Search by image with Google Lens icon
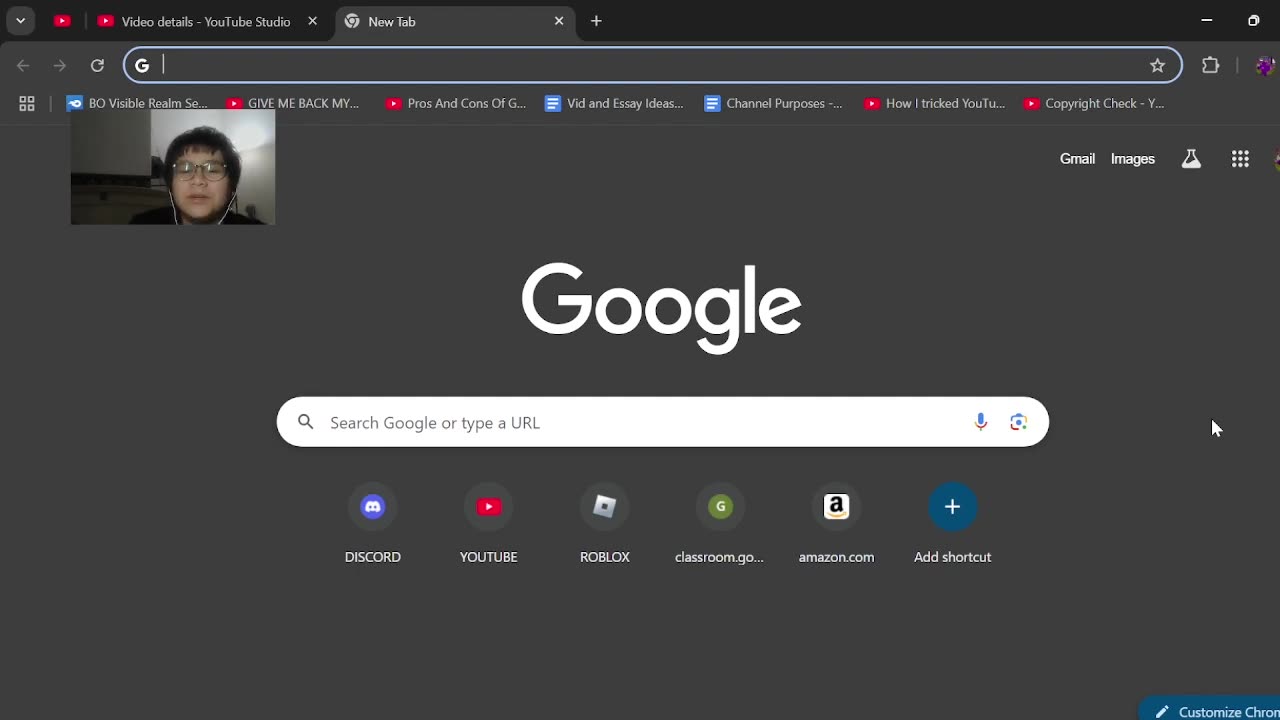Viewport: 1280px width, 720px height. click(1019, 422)
